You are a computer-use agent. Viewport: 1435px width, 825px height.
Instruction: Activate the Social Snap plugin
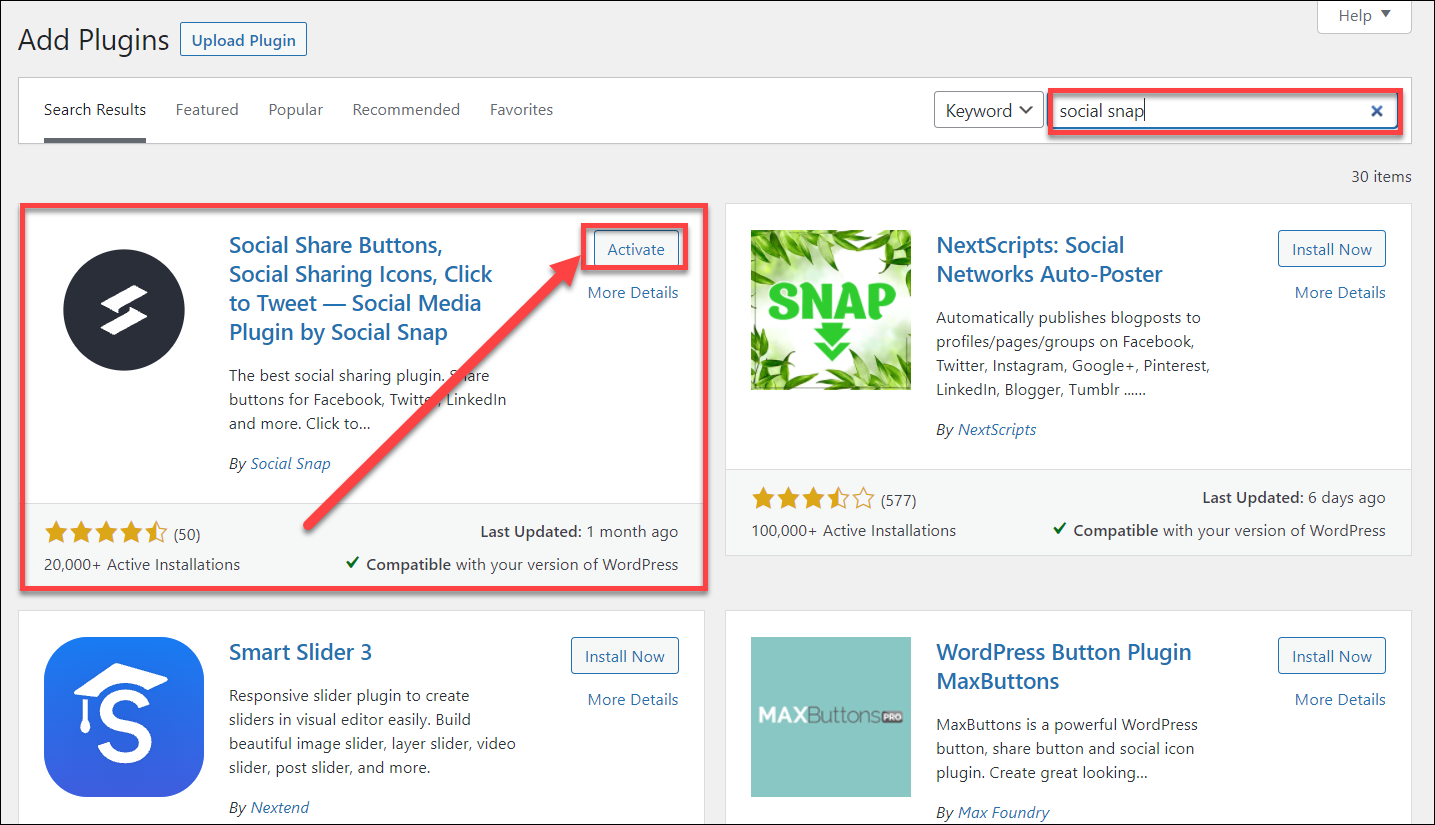[x=636, y=249]
